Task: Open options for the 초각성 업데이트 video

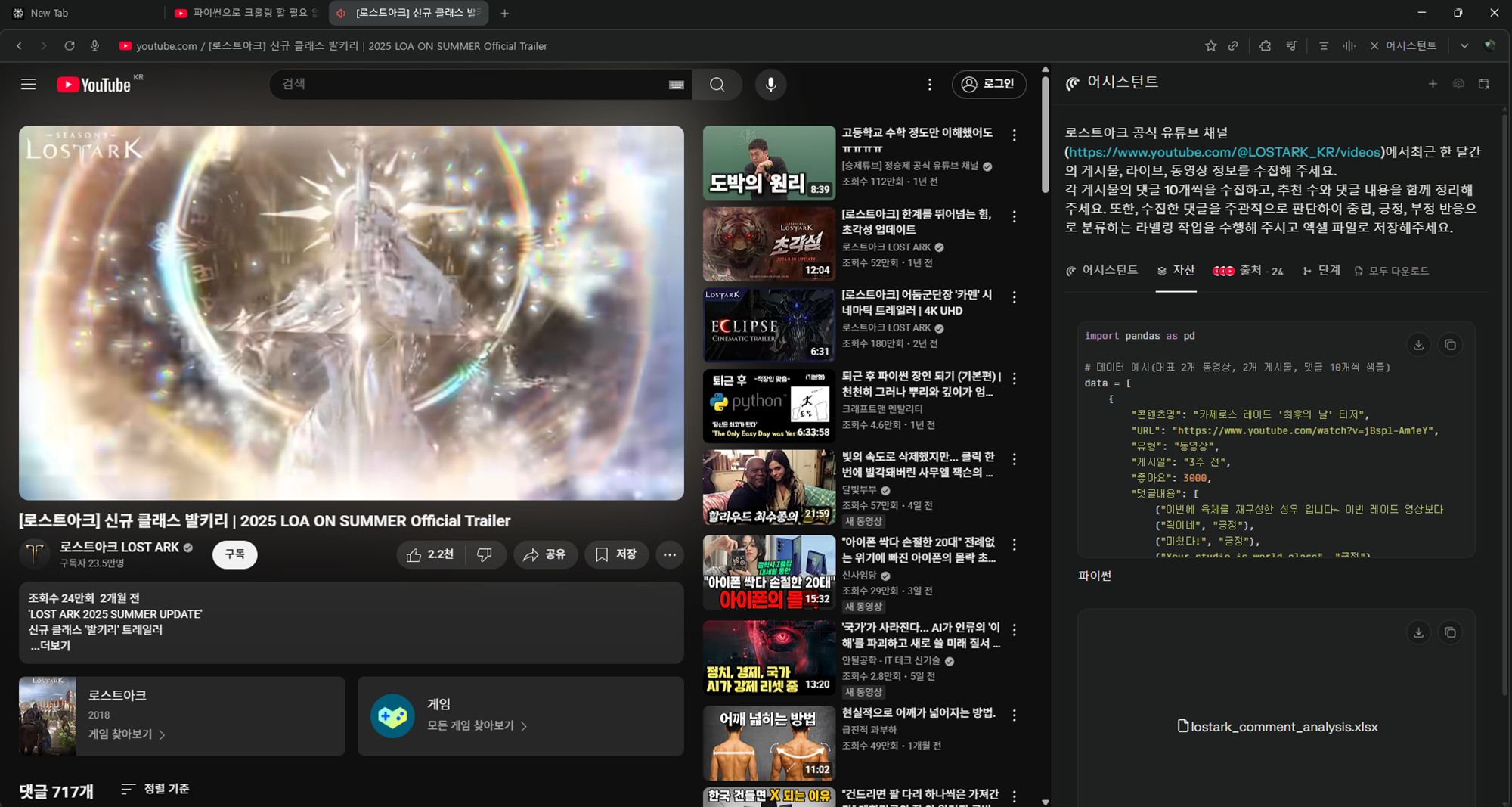Action: [x=1014, y=216]
